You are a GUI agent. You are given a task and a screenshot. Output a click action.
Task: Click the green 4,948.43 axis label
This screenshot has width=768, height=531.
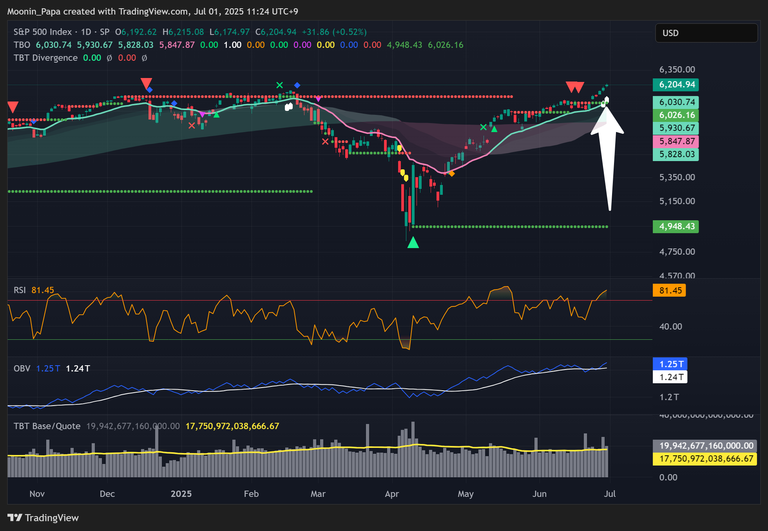point(676,226)
